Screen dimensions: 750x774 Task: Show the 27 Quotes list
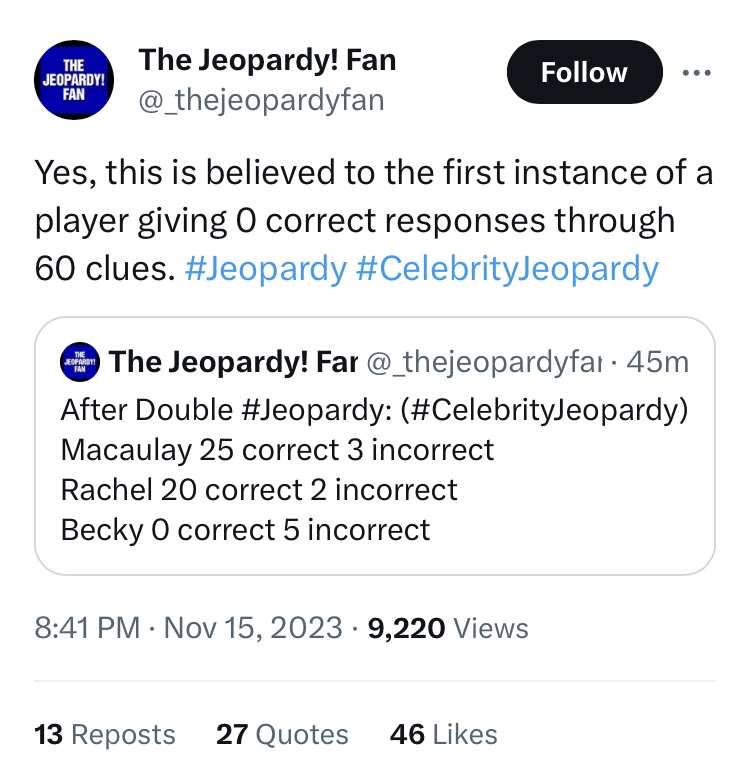click(282, 734)
